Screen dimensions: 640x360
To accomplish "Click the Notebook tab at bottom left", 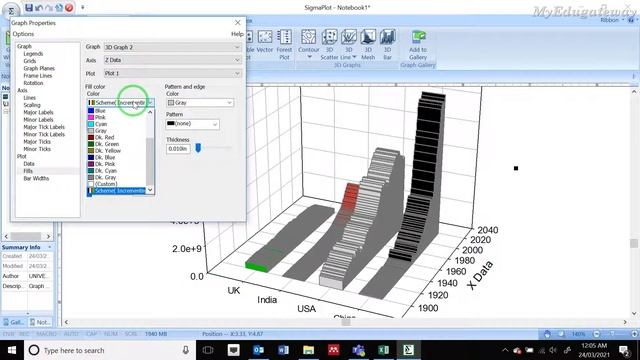I will point(40,322).
